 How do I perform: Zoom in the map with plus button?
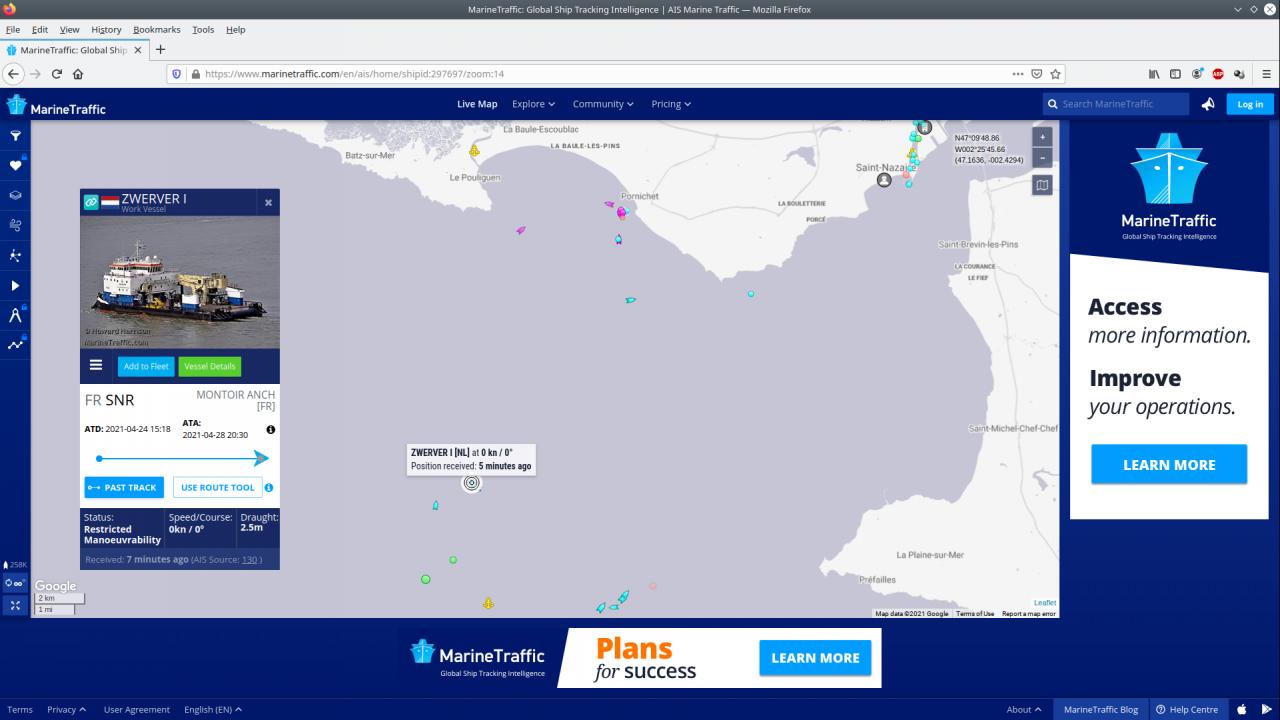pyautogui.click(x=1042, y=137)
